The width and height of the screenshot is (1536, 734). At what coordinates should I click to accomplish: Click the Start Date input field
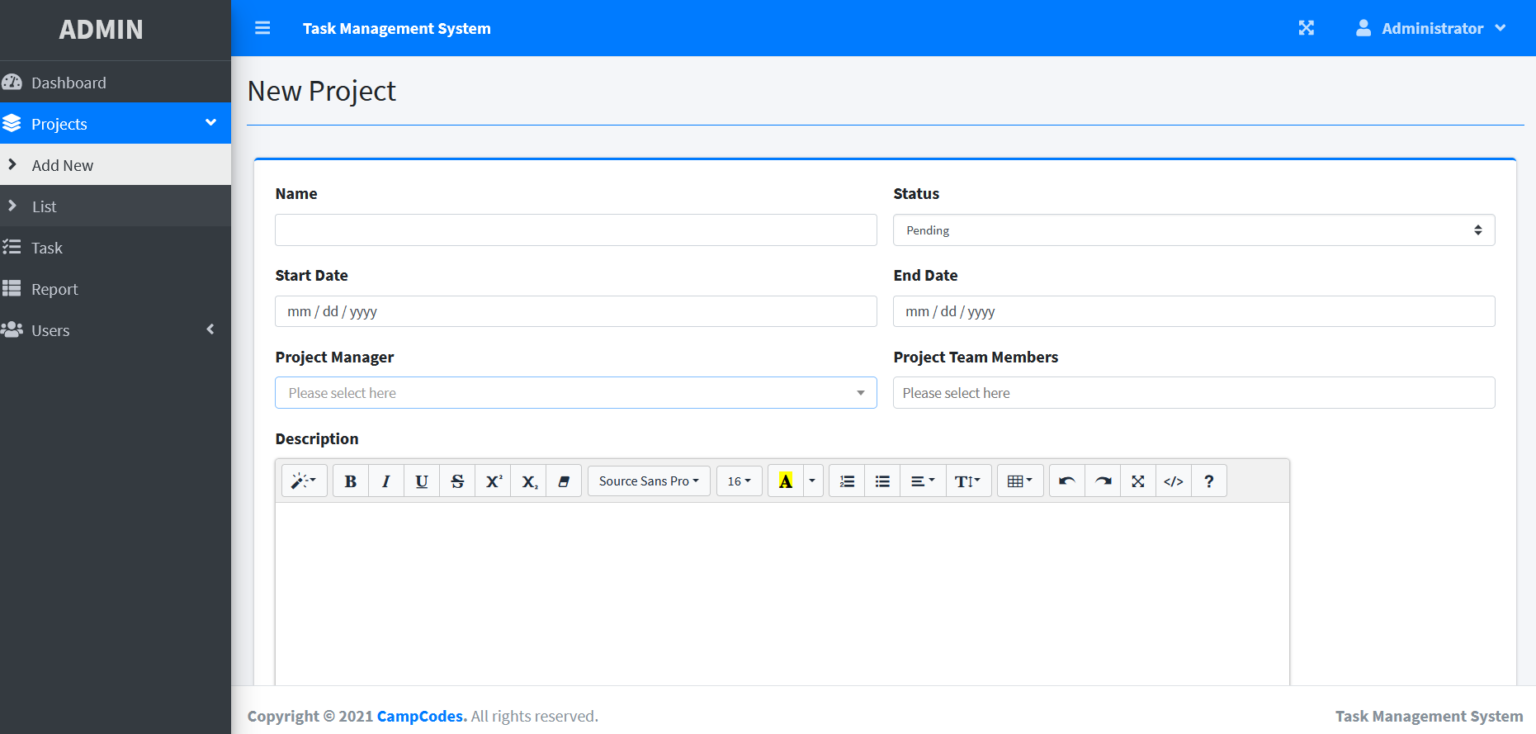(x=576, y=311)
